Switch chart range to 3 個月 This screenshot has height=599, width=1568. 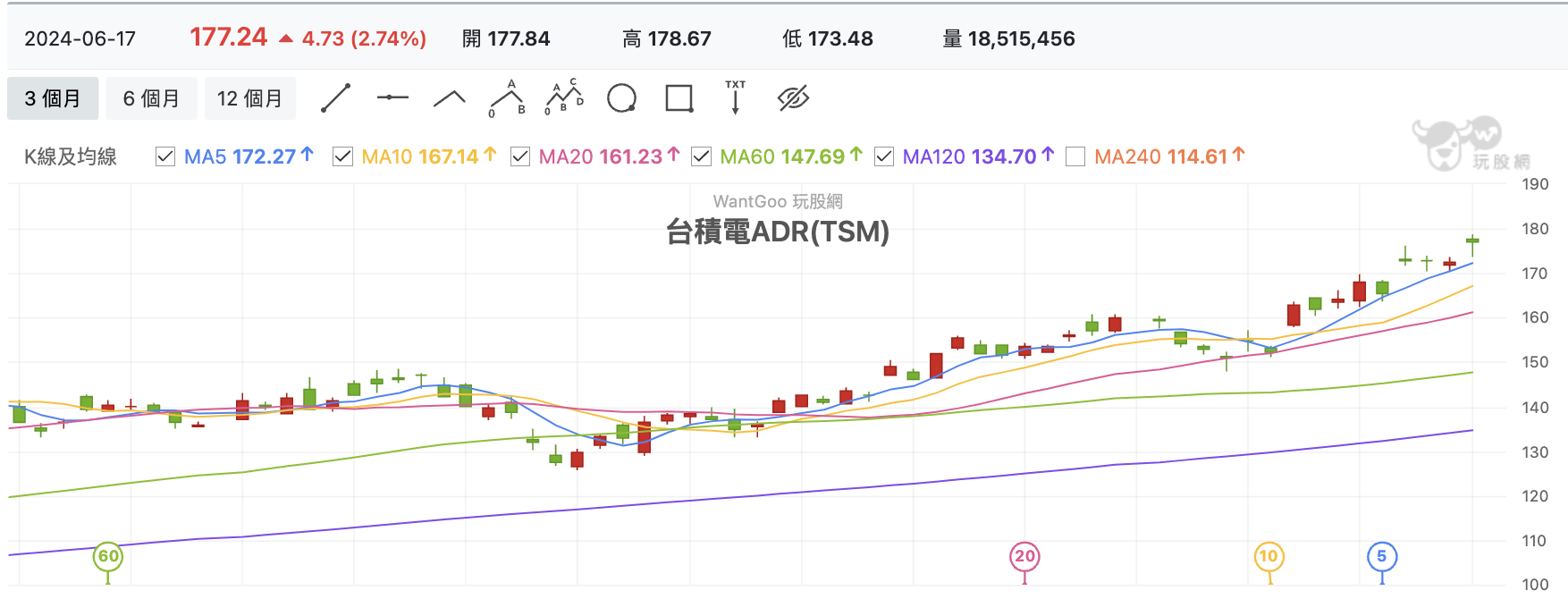coord(53,98)
